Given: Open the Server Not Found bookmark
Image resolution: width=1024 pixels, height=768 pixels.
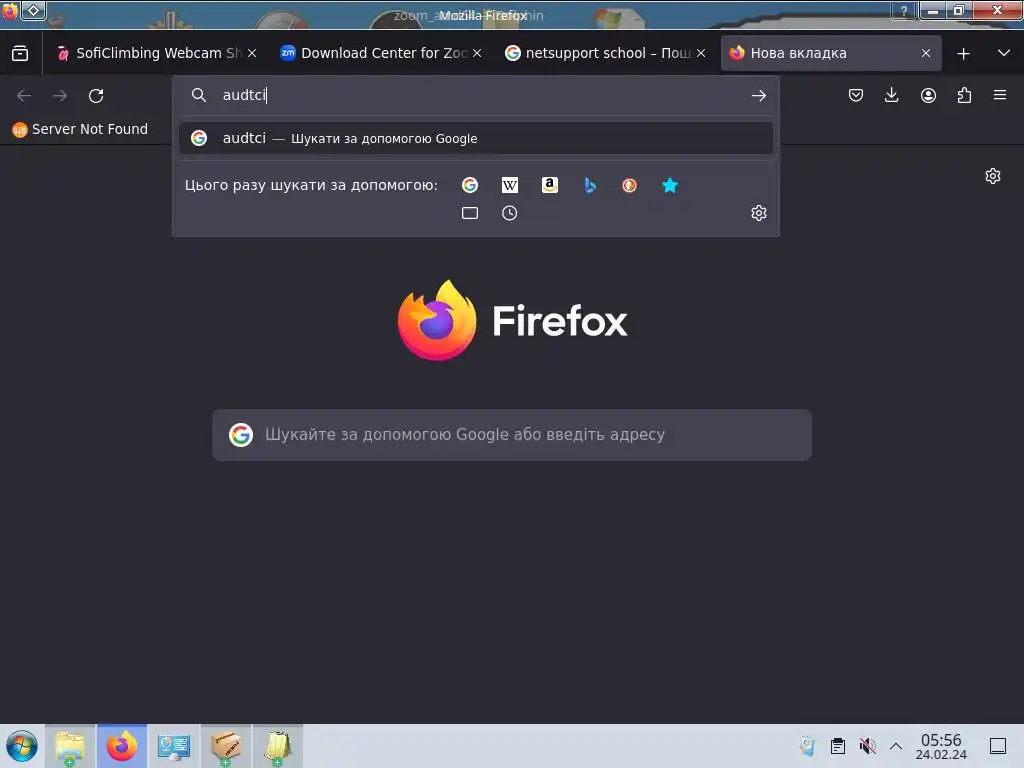Looking at the screenshot, I should coord(80,129).
